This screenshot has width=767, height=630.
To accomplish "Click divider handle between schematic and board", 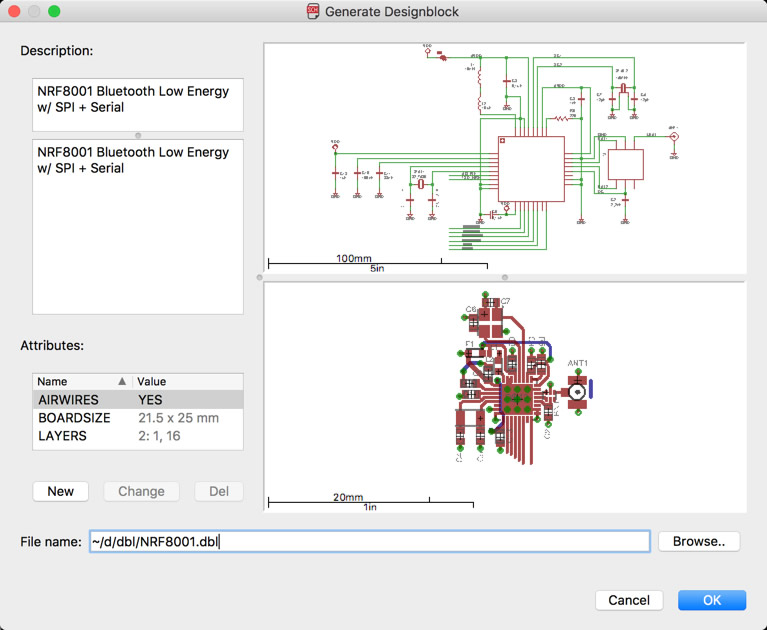I will pyautogui.click(x=504, y=276).
